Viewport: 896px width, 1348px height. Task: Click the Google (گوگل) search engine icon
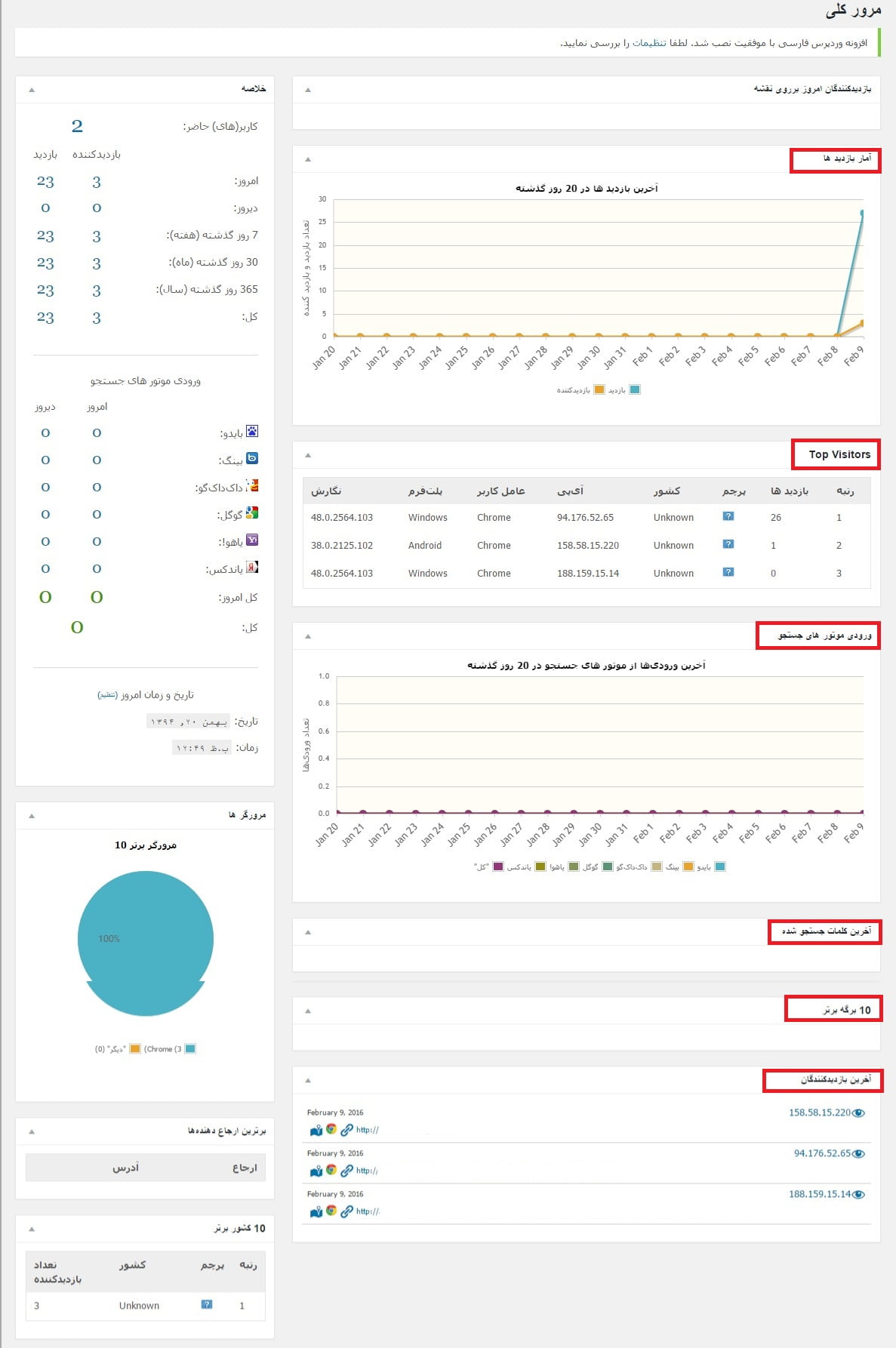click(252, 512)
